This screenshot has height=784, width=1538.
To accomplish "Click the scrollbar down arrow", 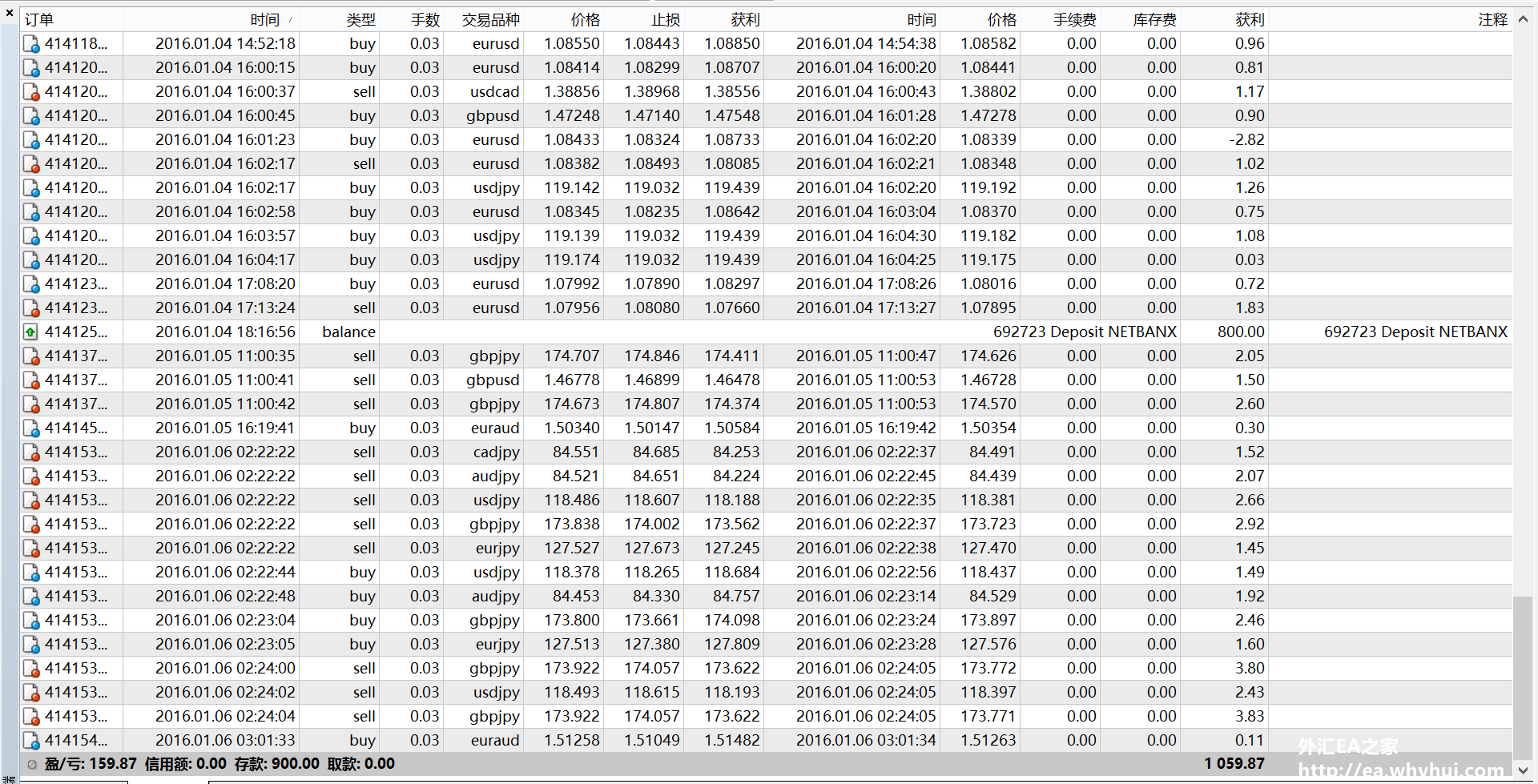I will (1523, 770).
